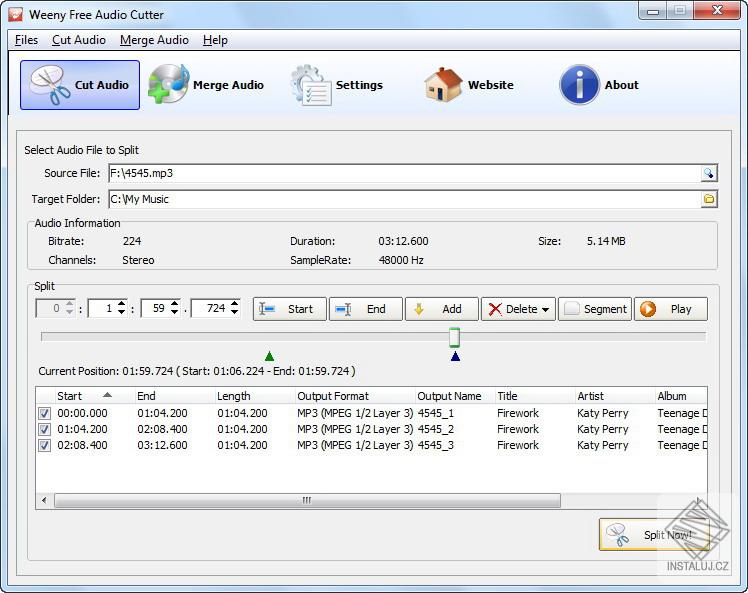Uncheck the 4545_3 segment row checkbox
Screen dimensions: 748x593
44,446
